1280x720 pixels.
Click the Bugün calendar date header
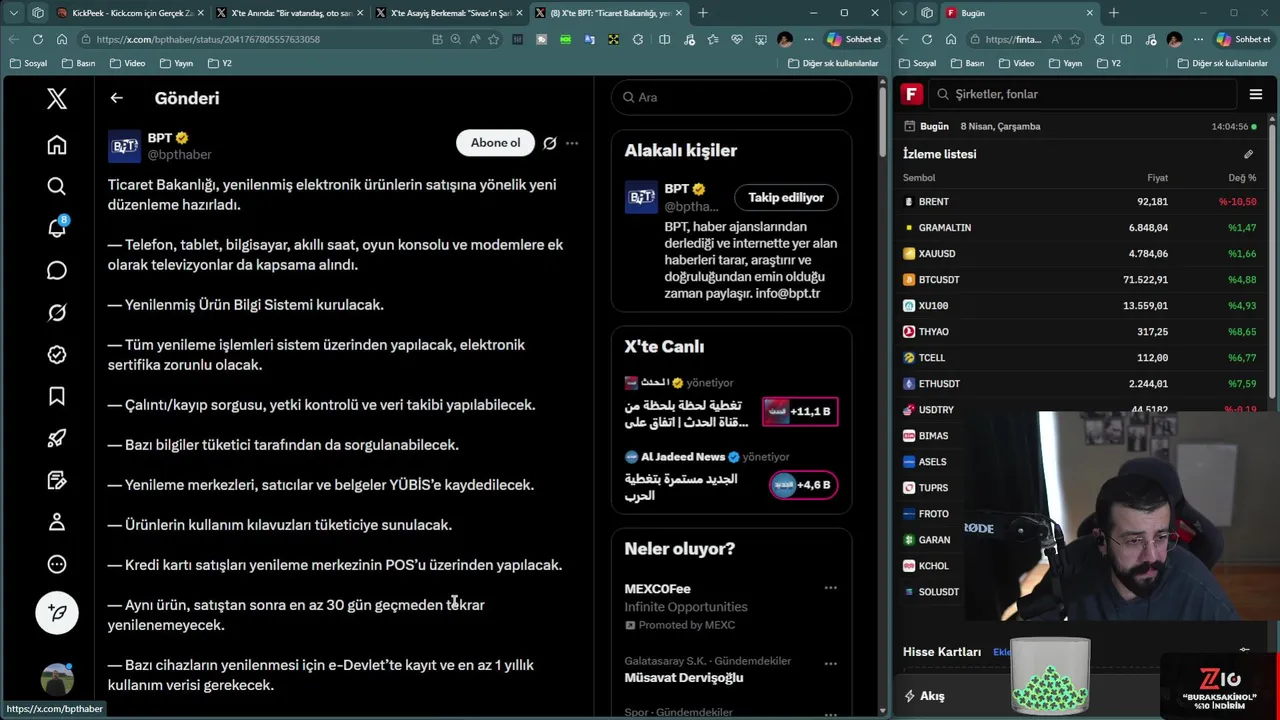[x=972, y=126]
